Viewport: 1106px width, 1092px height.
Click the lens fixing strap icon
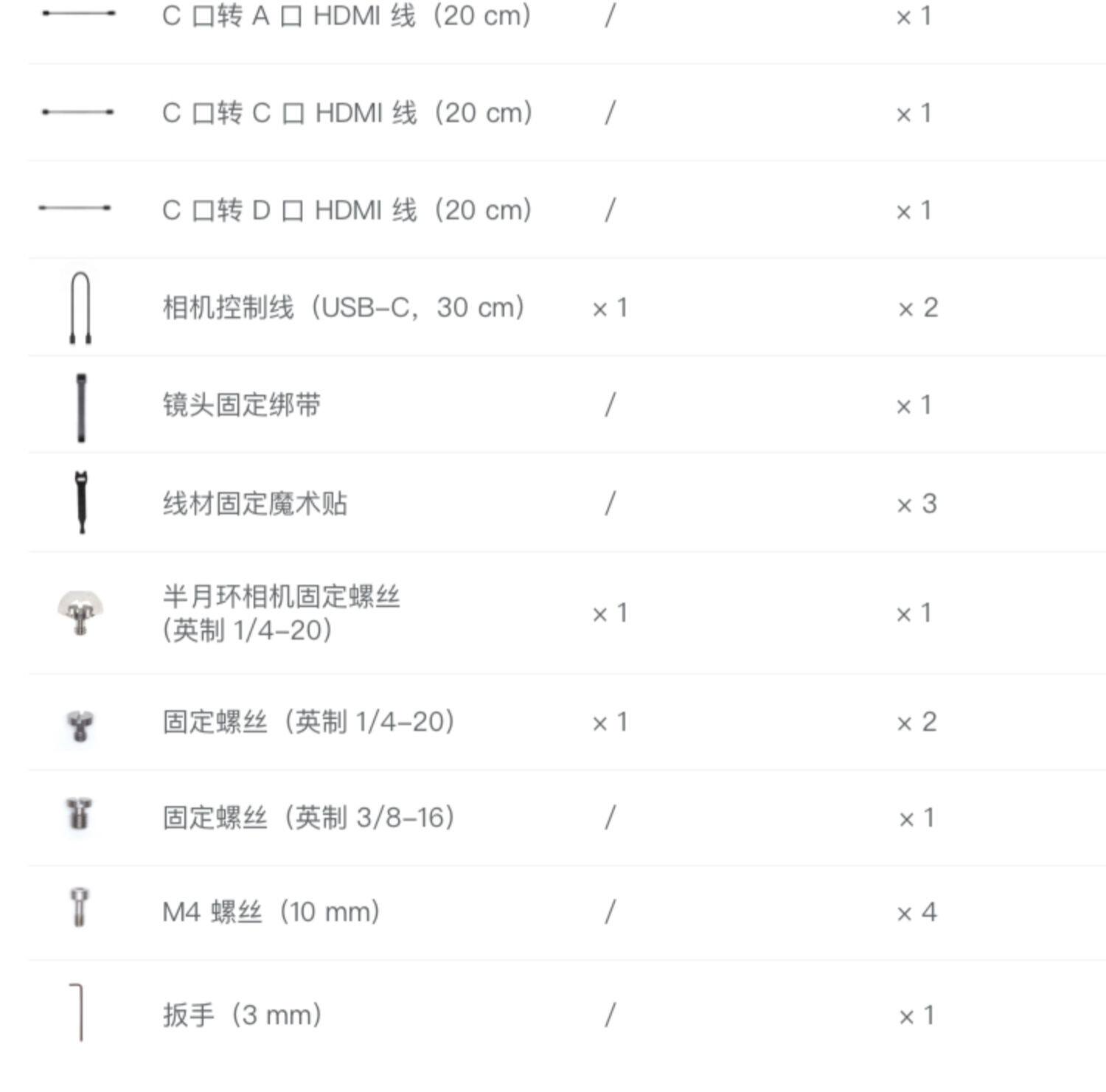(81, 408)
